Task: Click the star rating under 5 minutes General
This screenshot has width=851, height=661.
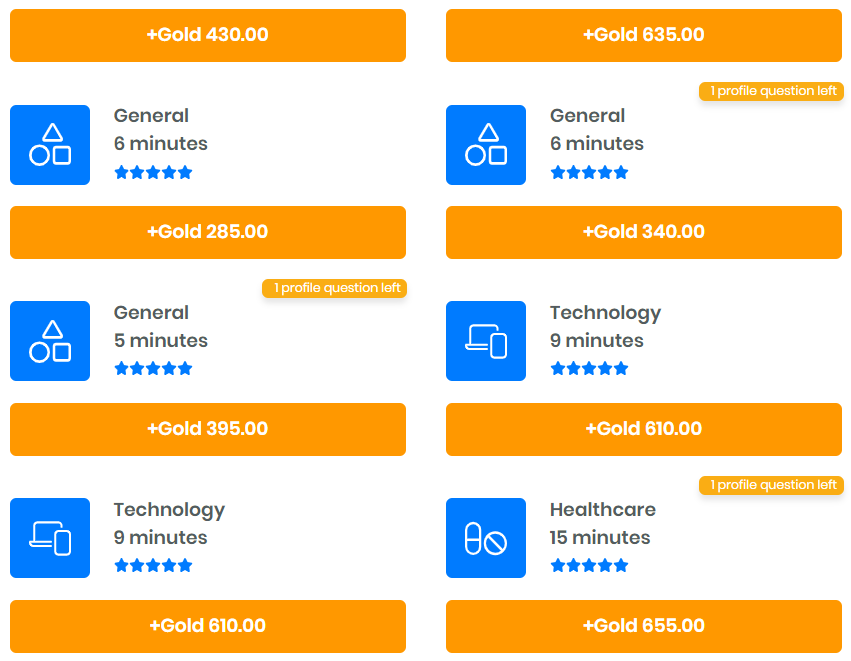Action: pos(153,369)
